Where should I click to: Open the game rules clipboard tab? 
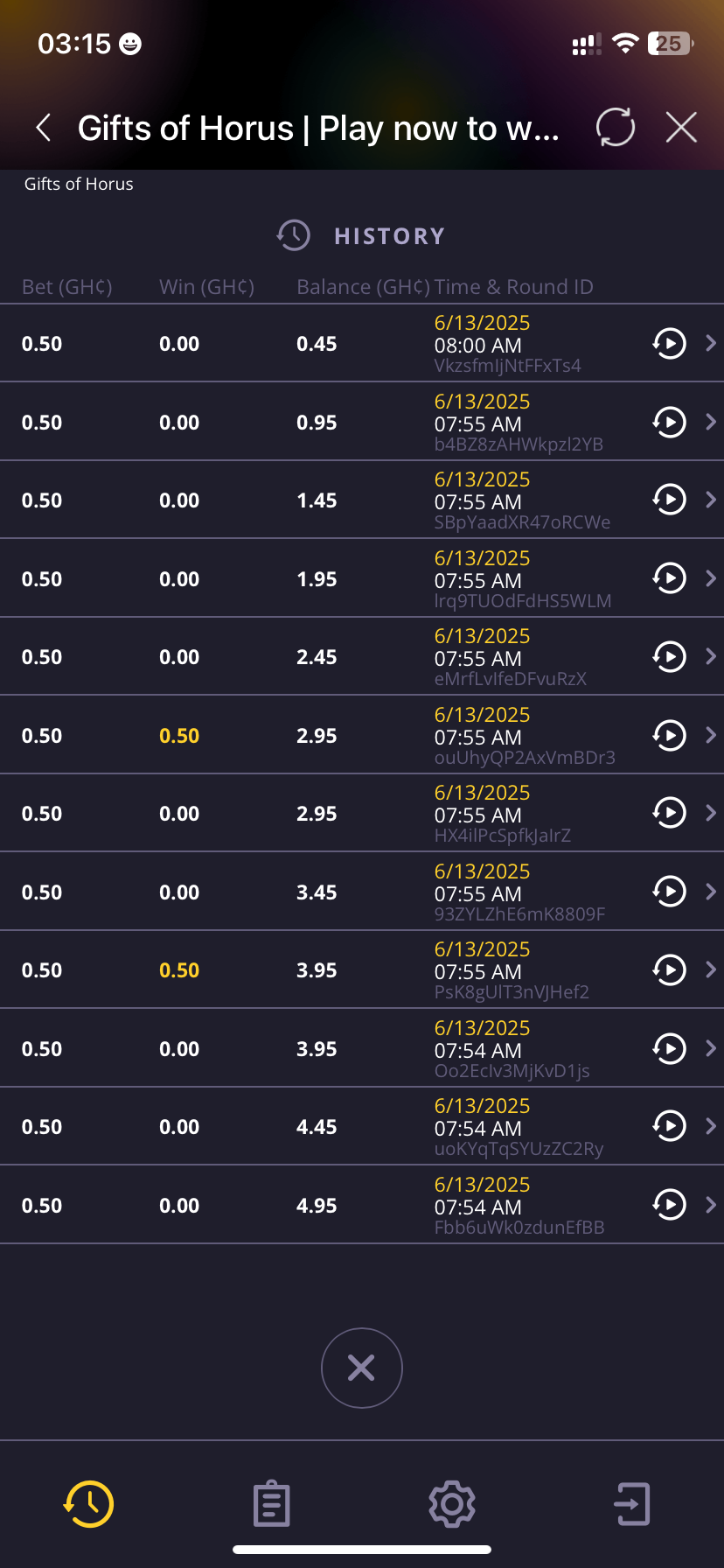point(271,1504)
